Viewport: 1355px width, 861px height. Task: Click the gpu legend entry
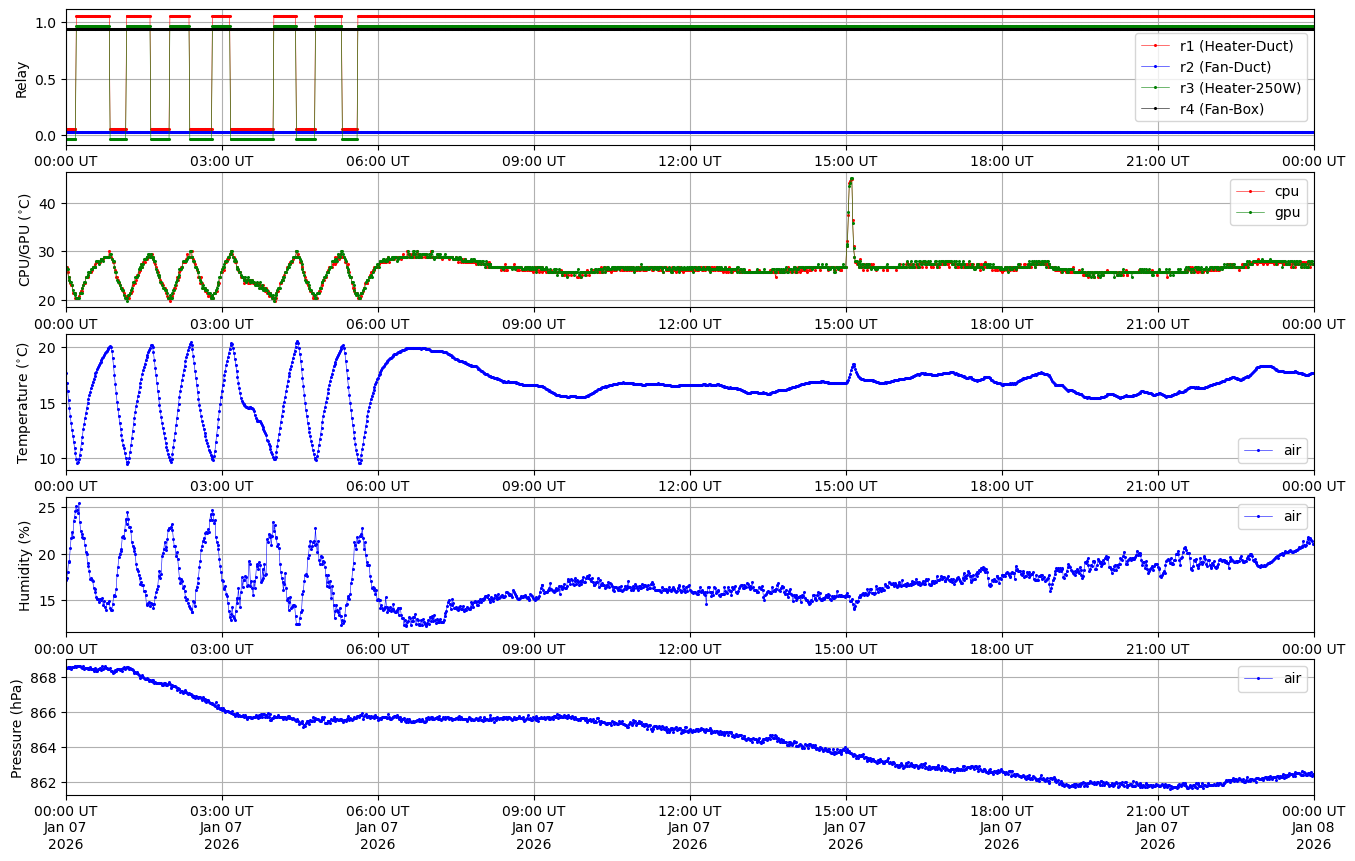(1286, 212)
